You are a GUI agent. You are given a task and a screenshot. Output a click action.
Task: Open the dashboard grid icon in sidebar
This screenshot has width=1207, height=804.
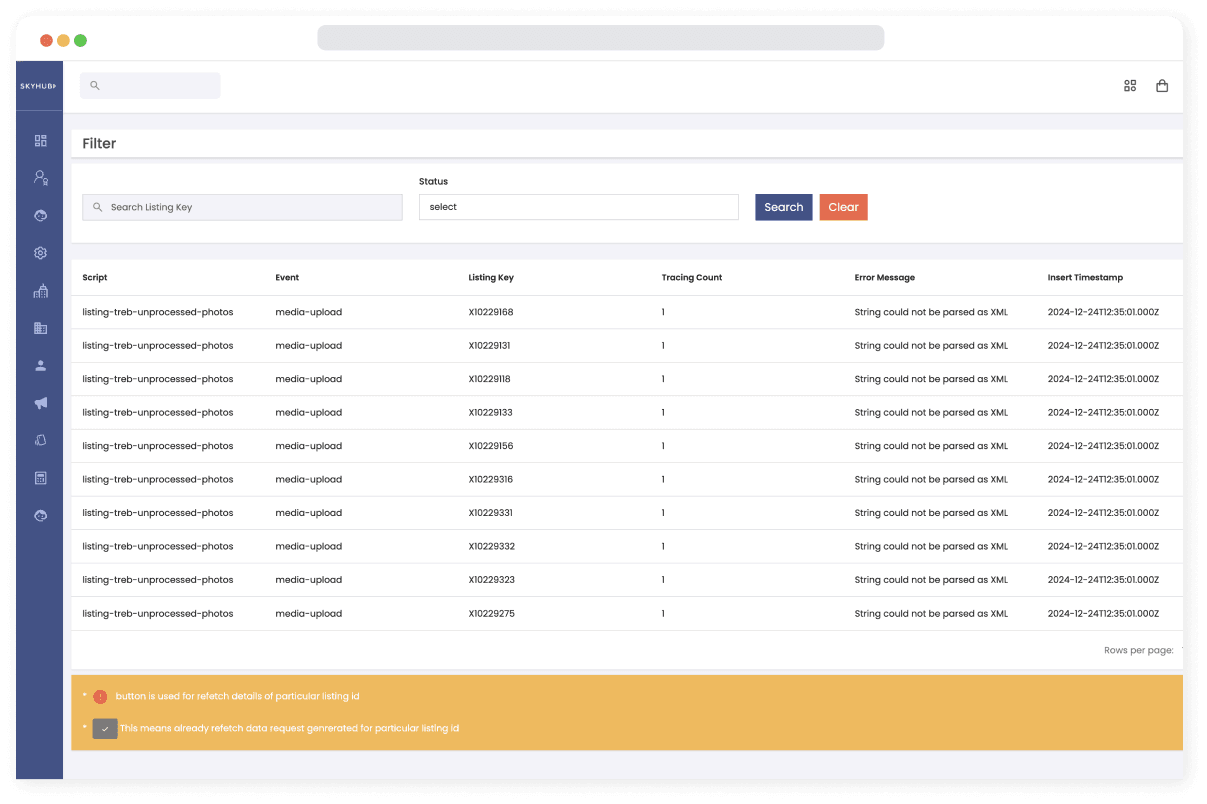pyautogui.click(x=40, y=141)
